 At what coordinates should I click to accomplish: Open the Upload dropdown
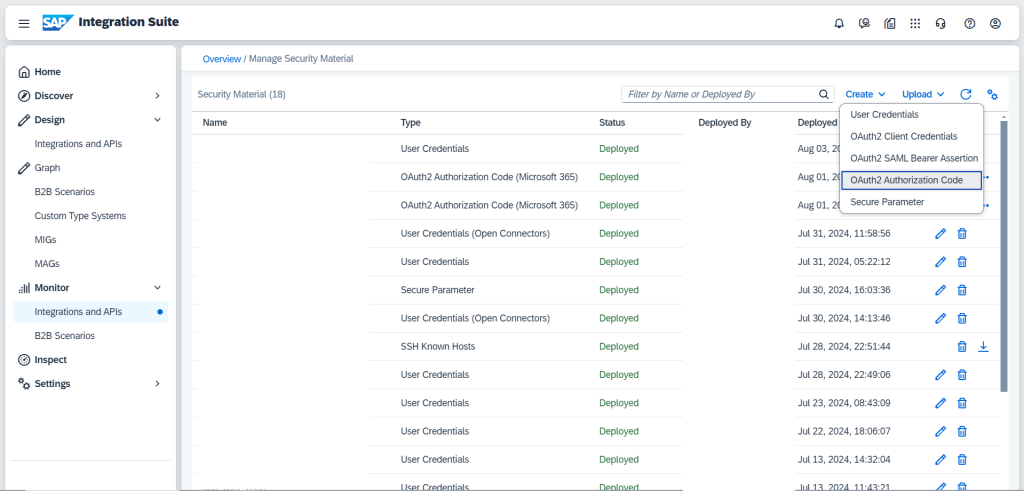click(x=923, y=94)
